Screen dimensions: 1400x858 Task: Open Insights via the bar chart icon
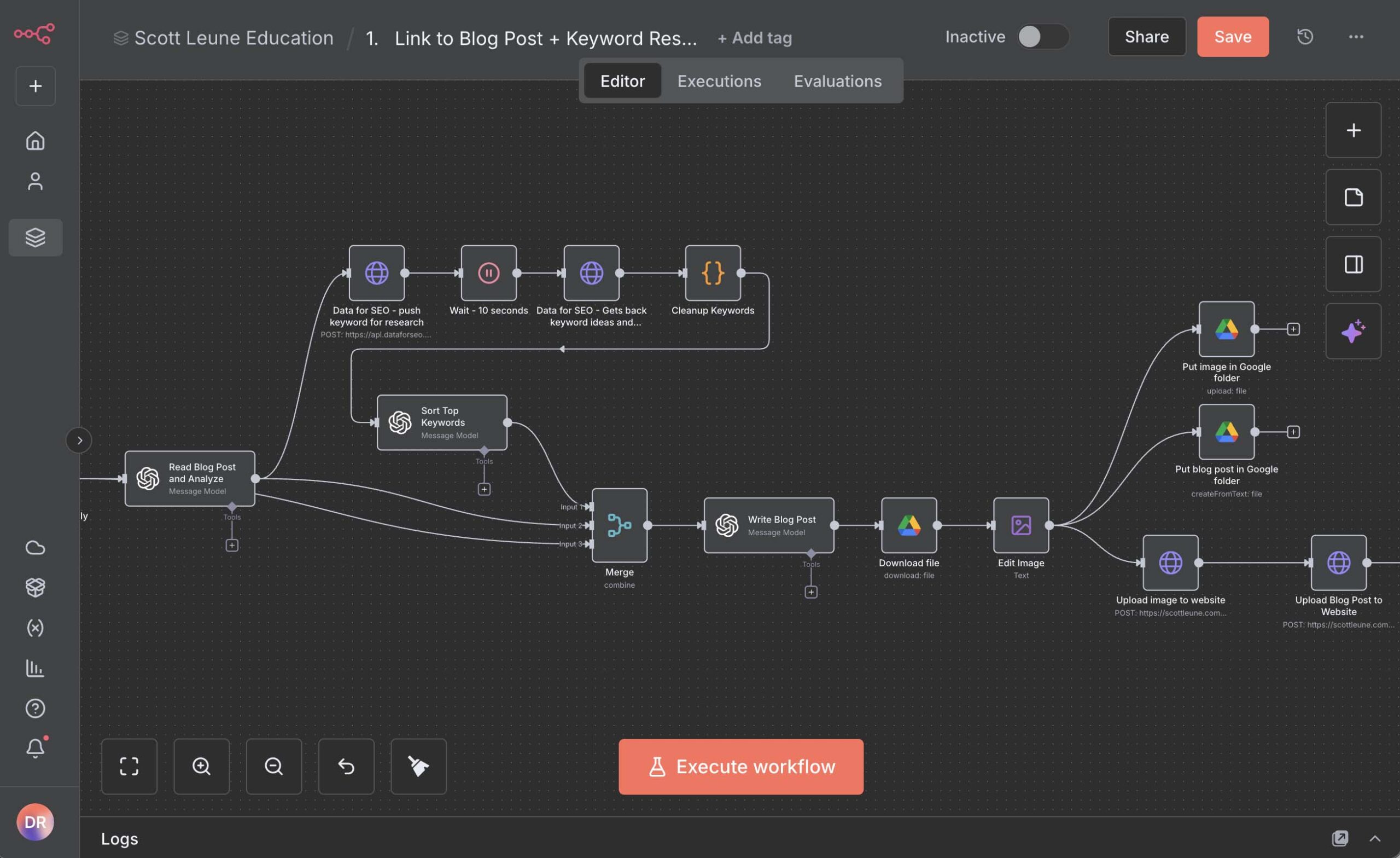35,669
